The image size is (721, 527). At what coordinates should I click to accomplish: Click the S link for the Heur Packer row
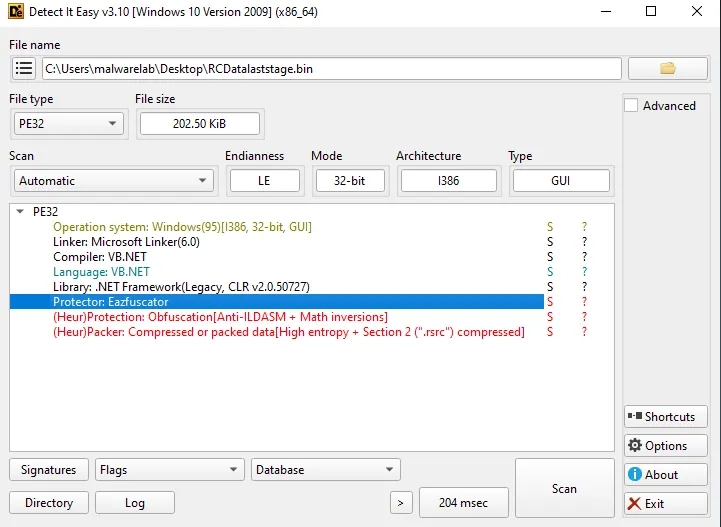[x=549, y=332]
